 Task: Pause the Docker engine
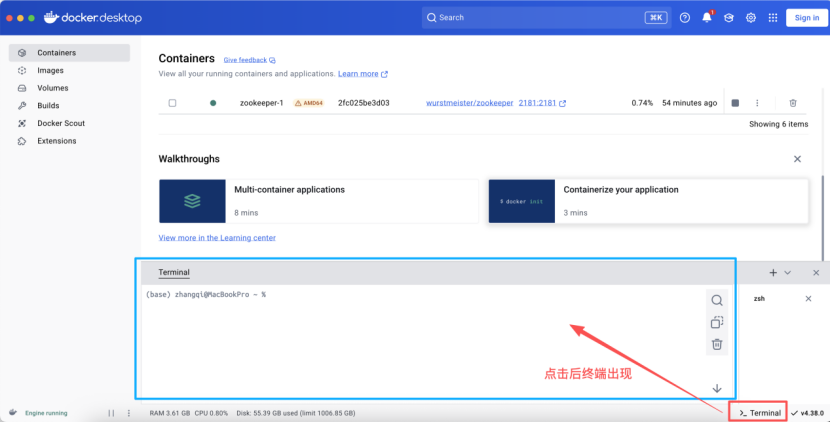111,413
